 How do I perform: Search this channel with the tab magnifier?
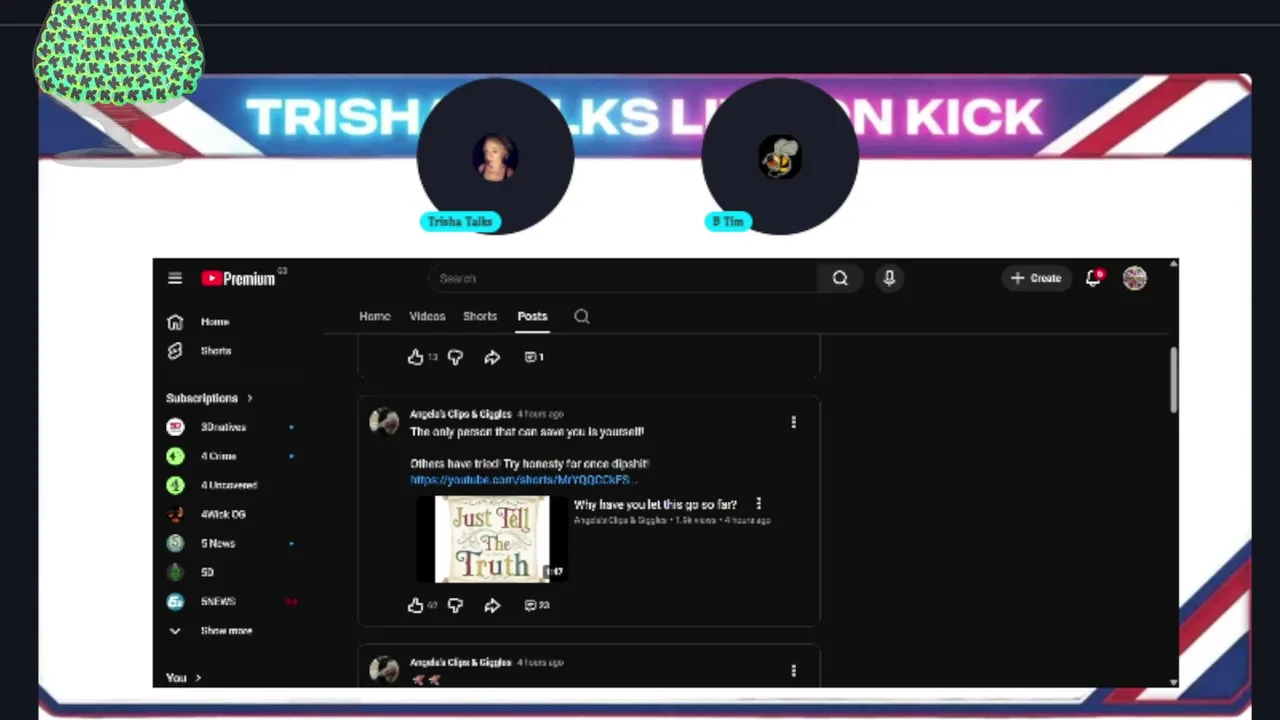coord(582,316)
